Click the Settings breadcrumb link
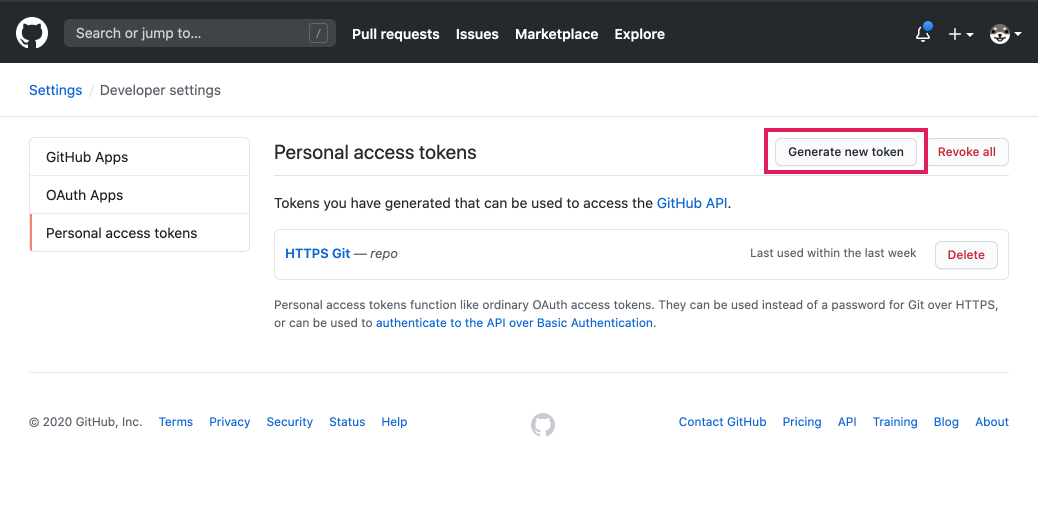 click(56, 90)
